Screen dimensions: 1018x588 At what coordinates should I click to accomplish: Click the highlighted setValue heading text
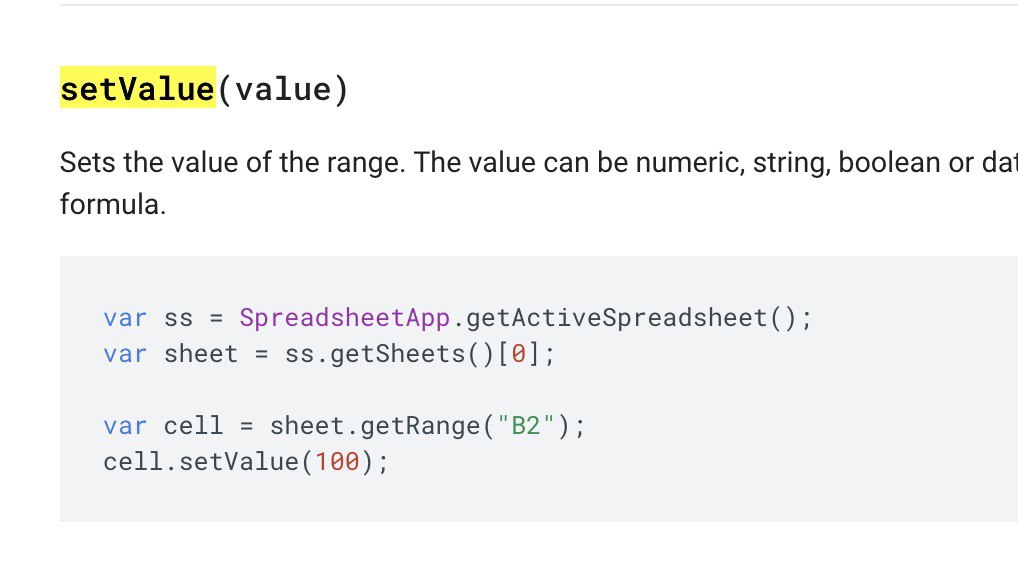pos(137,89)
